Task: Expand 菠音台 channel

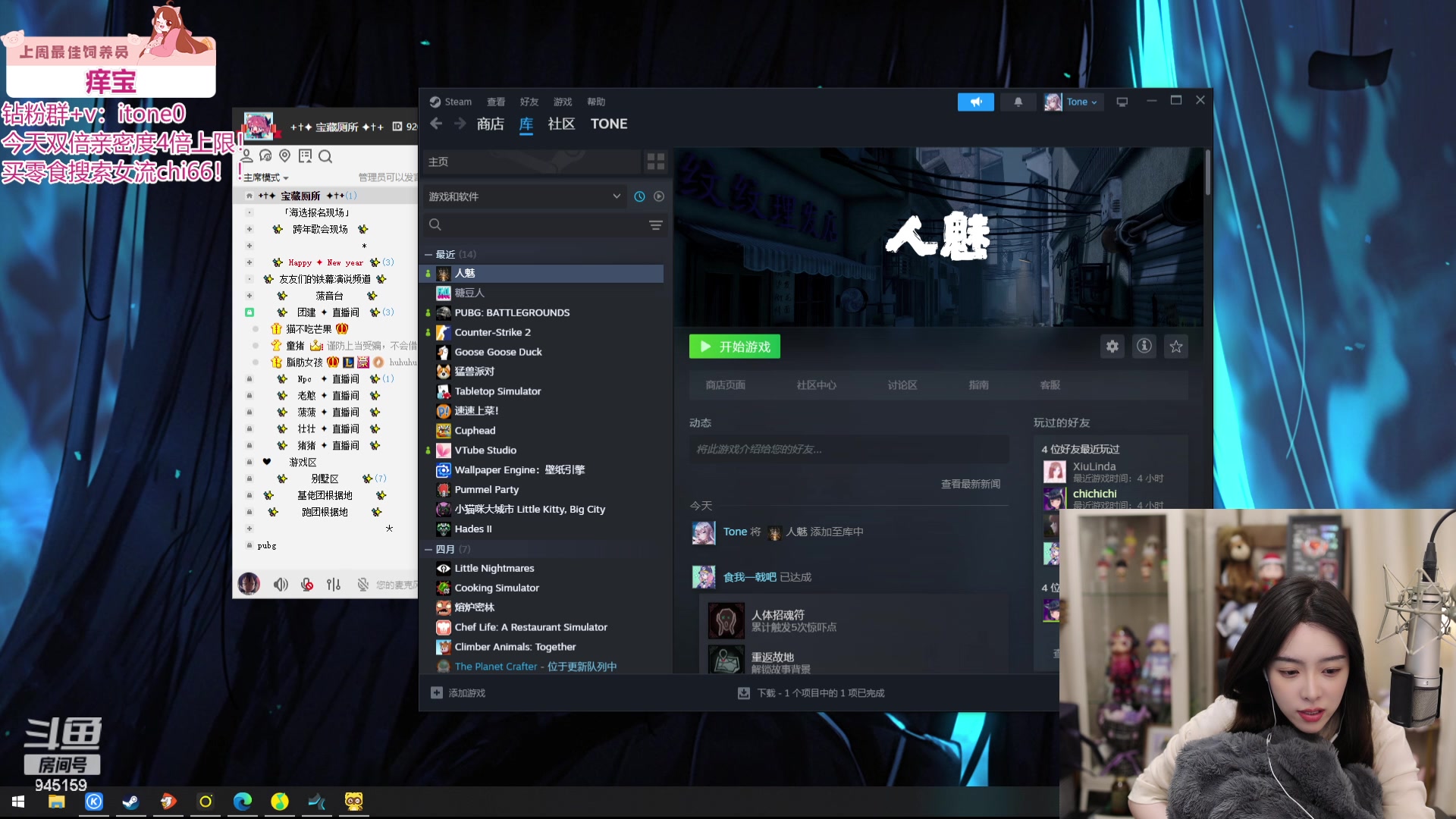Action: coord(249,296)
